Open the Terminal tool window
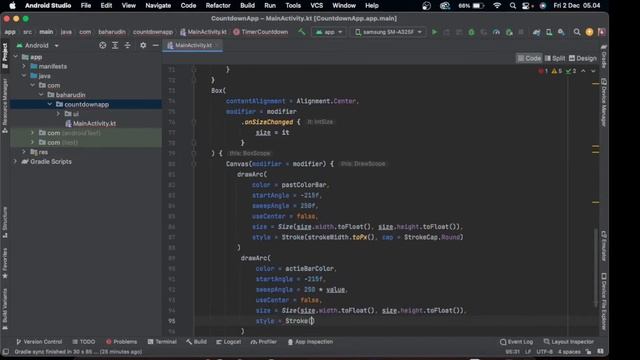The height and width of the screenshot is (360, 640). [162, 342]
